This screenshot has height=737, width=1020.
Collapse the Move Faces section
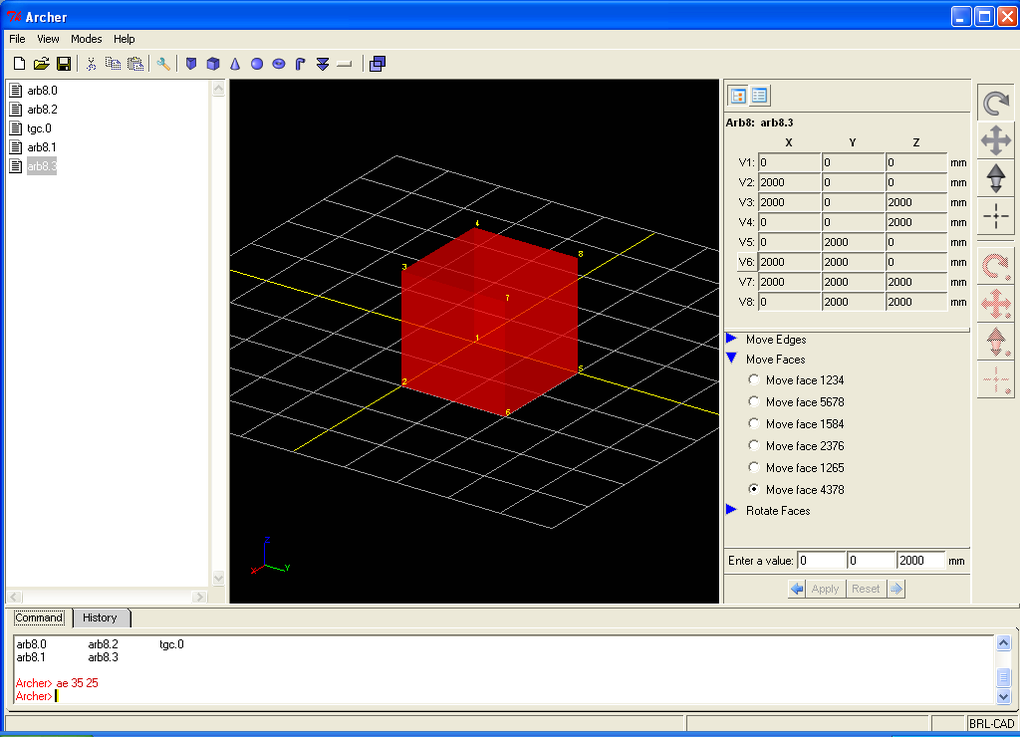pyautogui.click(x=731, y=359)
